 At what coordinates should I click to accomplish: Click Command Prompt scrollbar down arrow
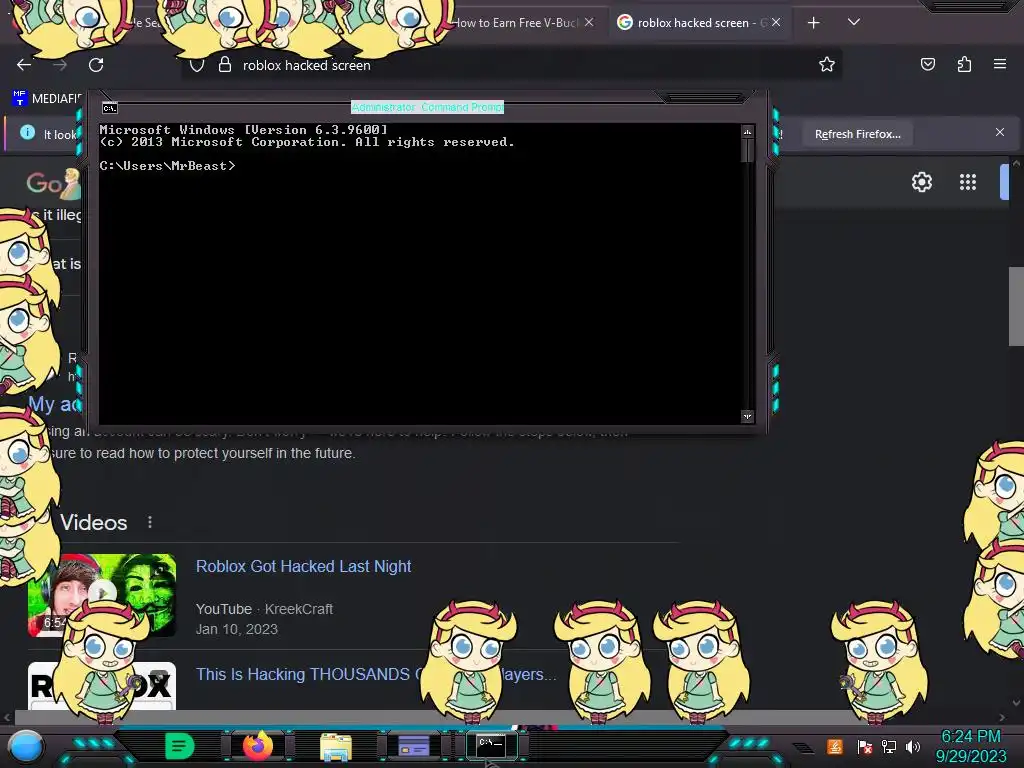(748, 416)
